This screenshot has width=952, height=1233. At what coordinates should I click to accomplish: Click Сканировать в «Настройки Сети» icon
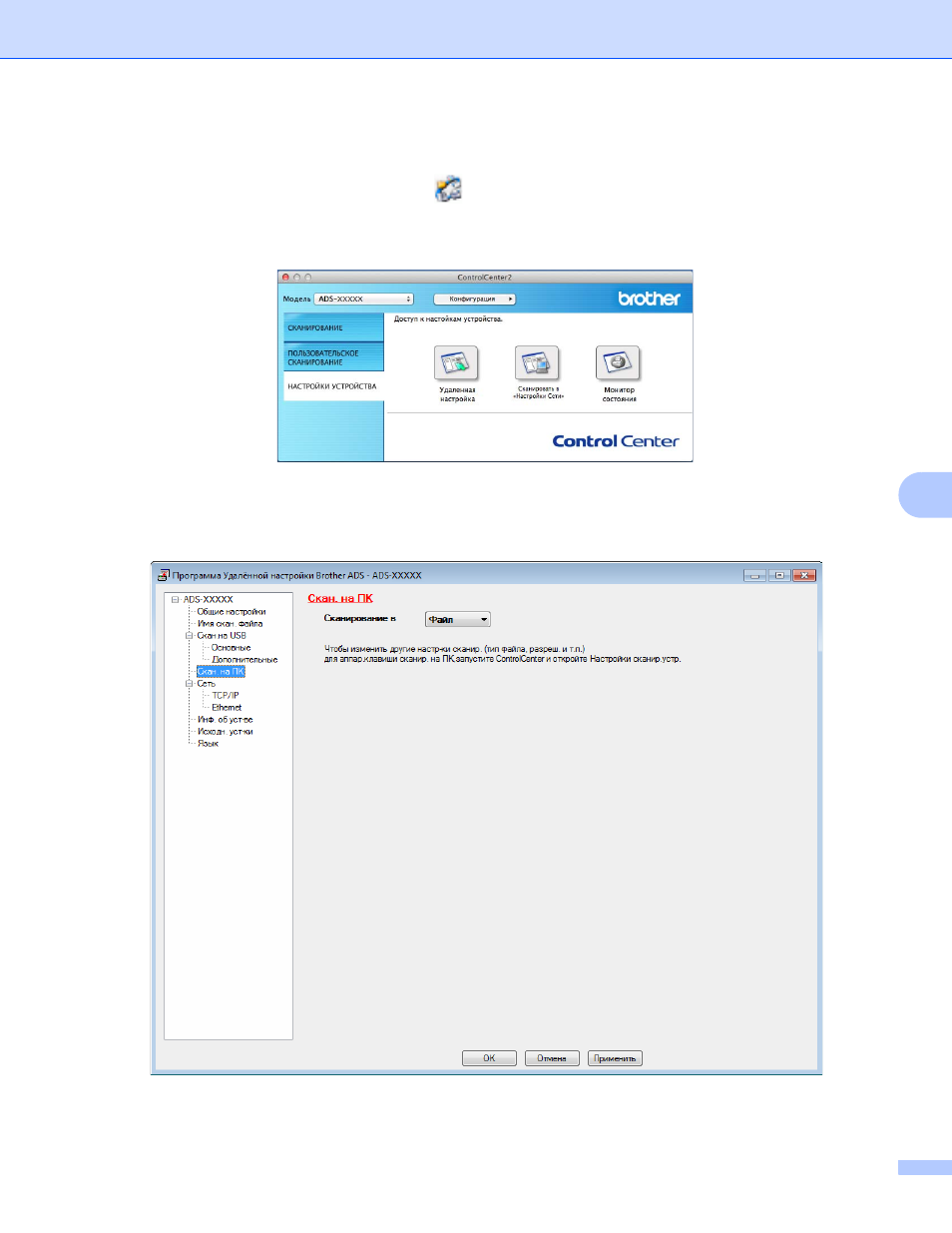(x=537, y=362)
